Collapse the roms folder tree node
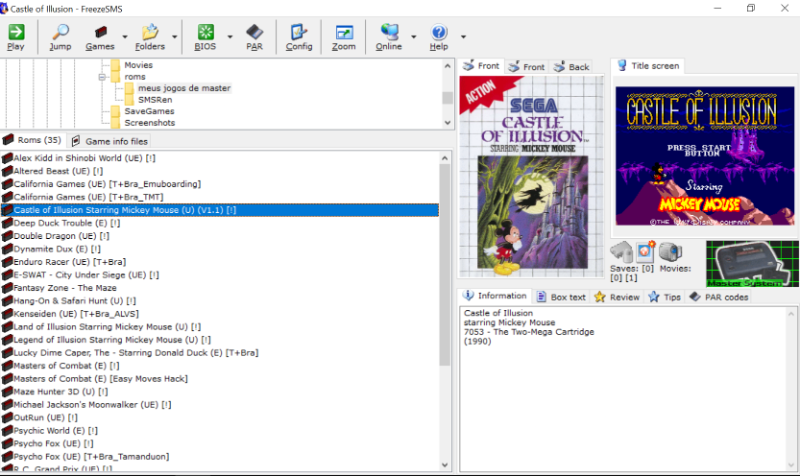 click(102, 77)
